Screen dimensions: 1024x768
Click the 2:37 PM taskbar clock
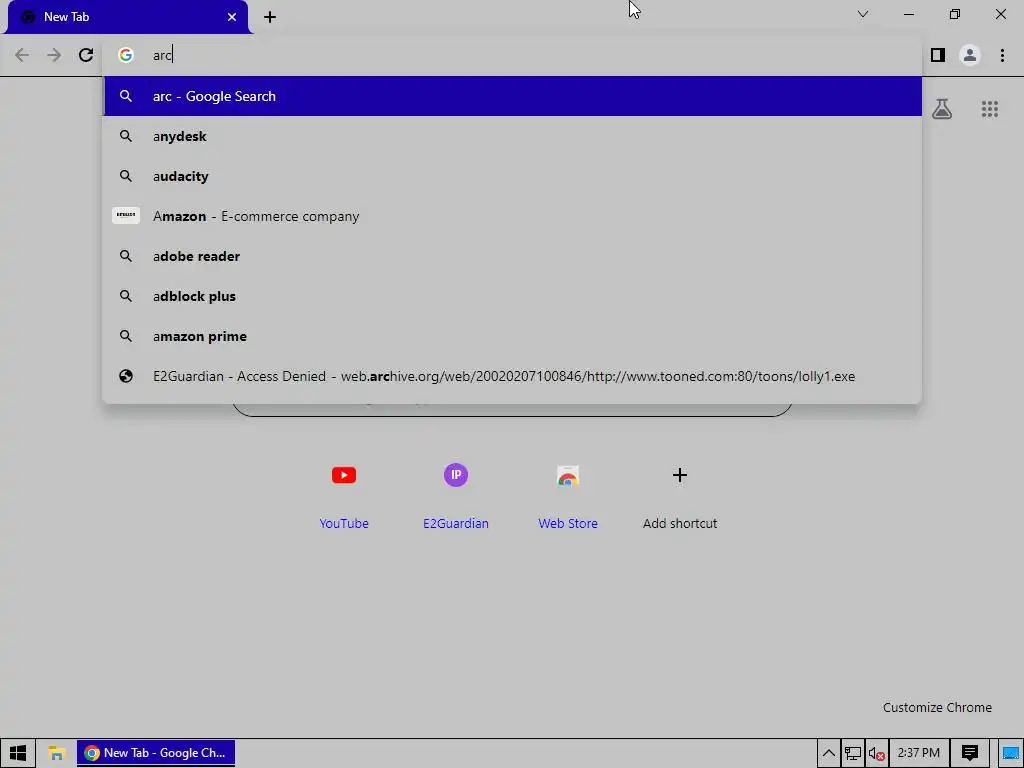[x=918, y=753]
